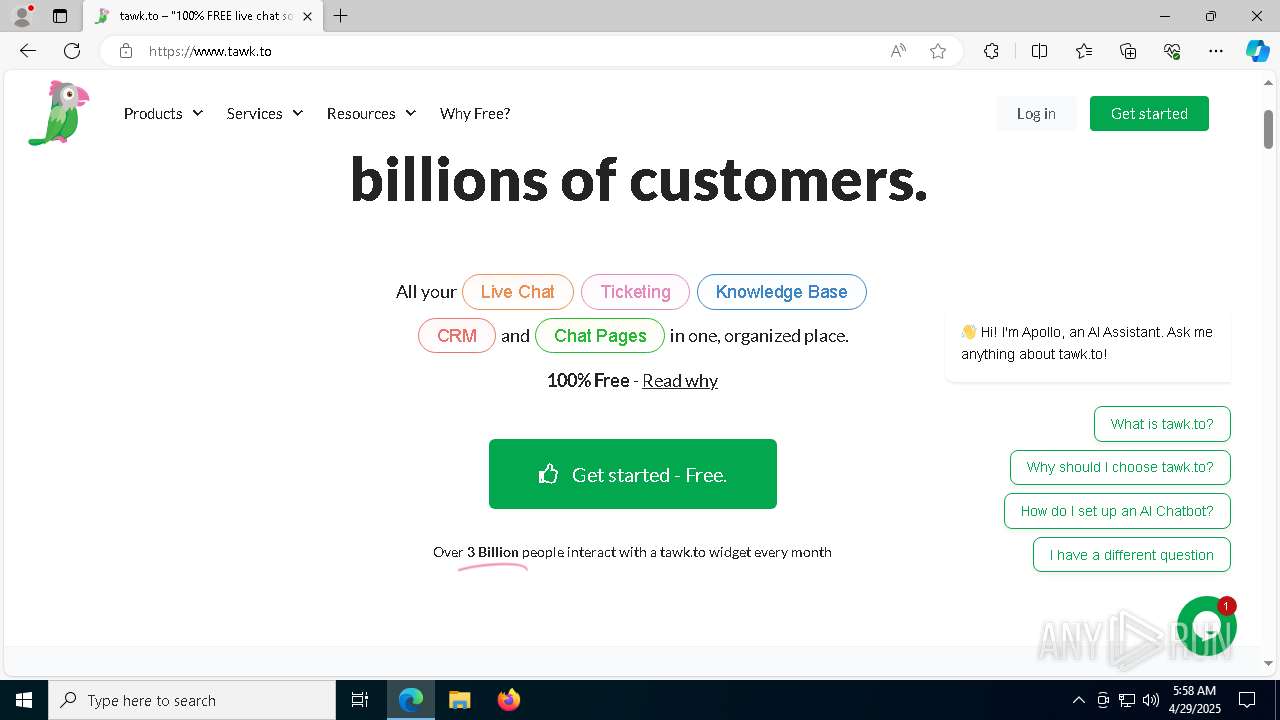Viewport: 1280px width, 720px height.
Task: Click the Read aloud icon
Action: point(898,51)
